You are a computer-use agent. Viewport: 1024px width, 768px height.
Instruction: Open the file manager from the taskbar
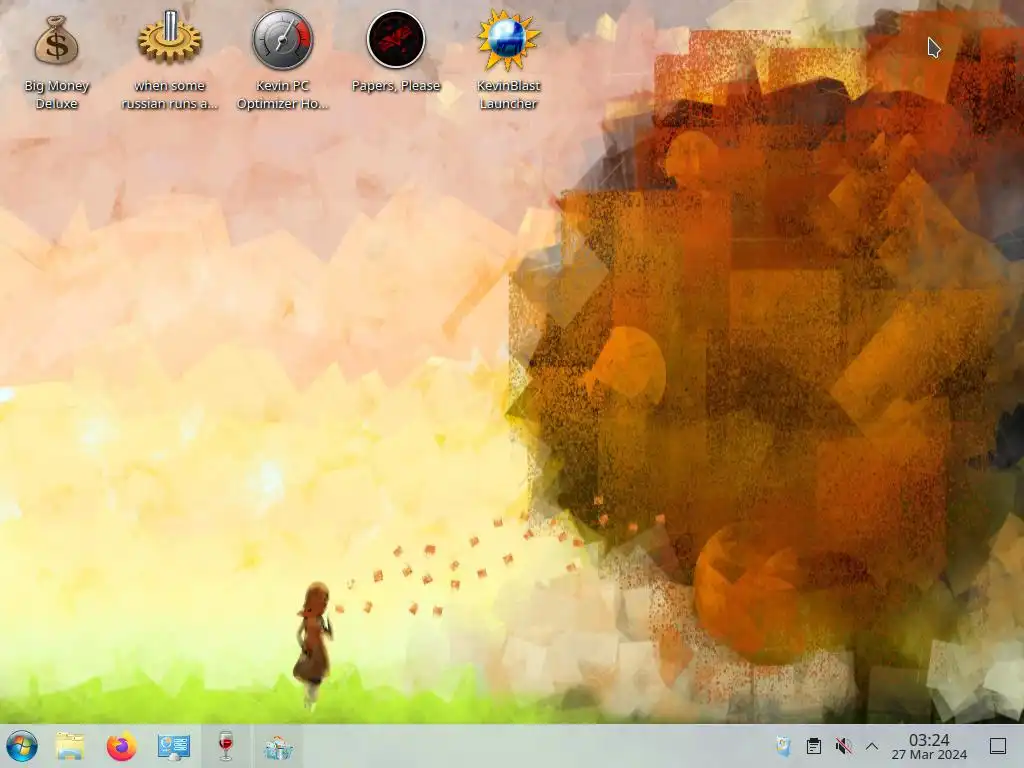[70, 746]
